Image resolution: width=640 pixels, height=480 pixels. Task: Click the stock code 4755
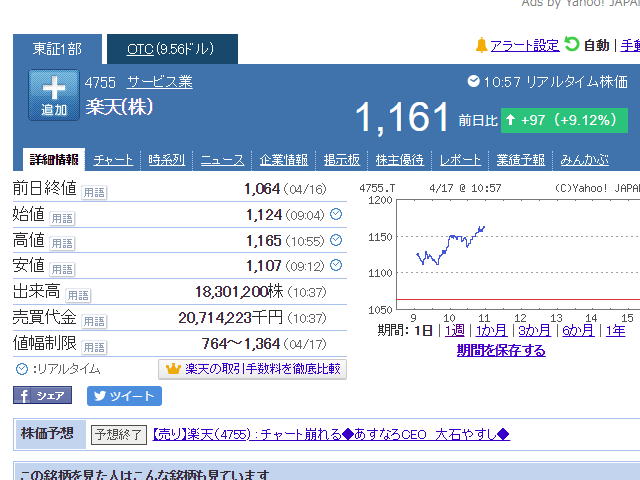100,82
